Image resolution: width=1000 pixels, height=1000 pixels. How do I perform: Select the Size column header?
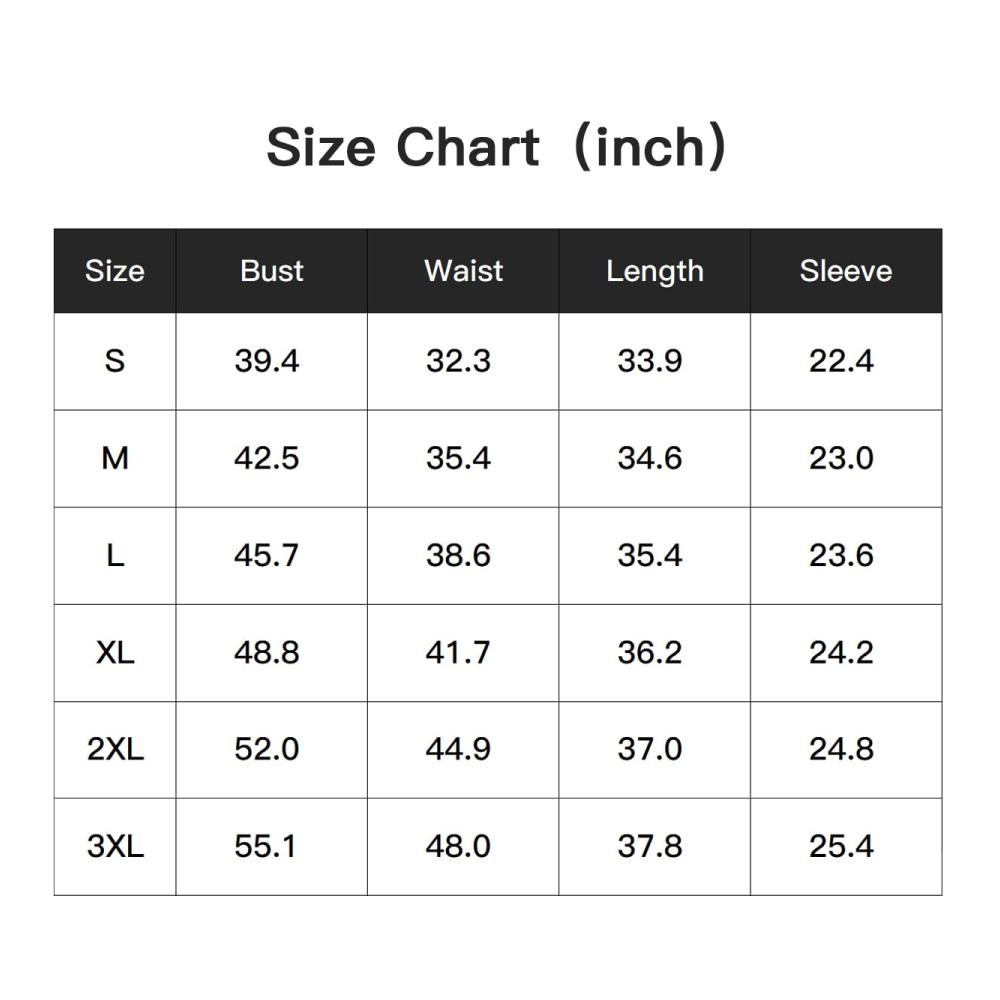(115, 271)
